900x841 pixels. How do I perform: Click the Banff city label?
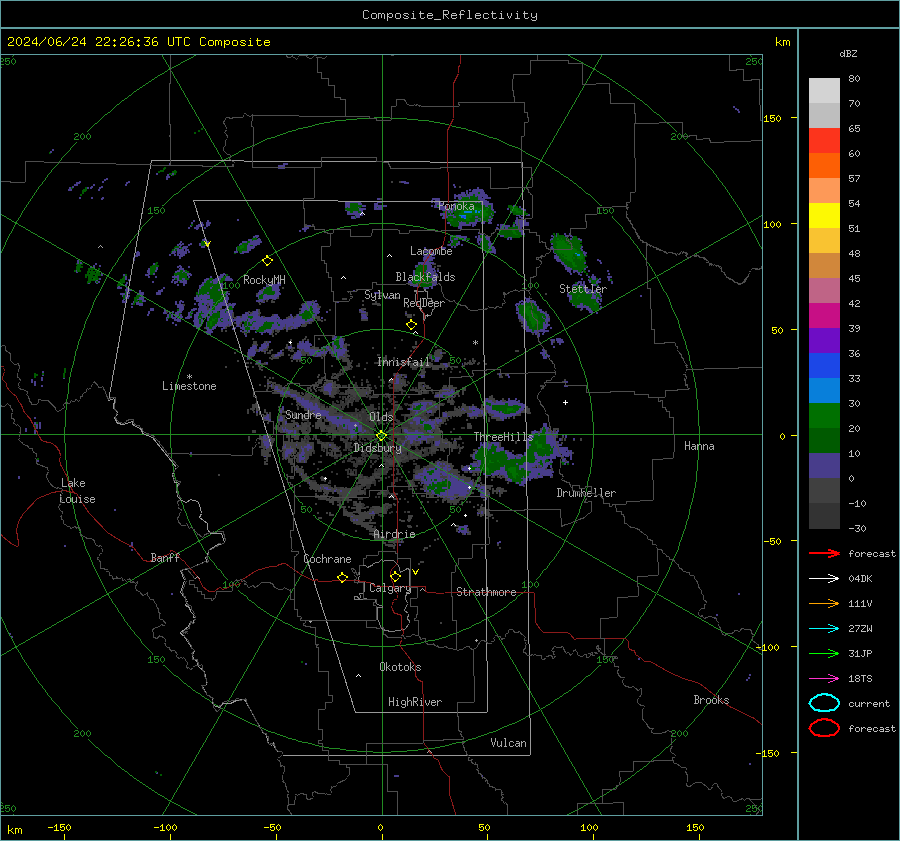pyautogui.click(x=165, y=558)
